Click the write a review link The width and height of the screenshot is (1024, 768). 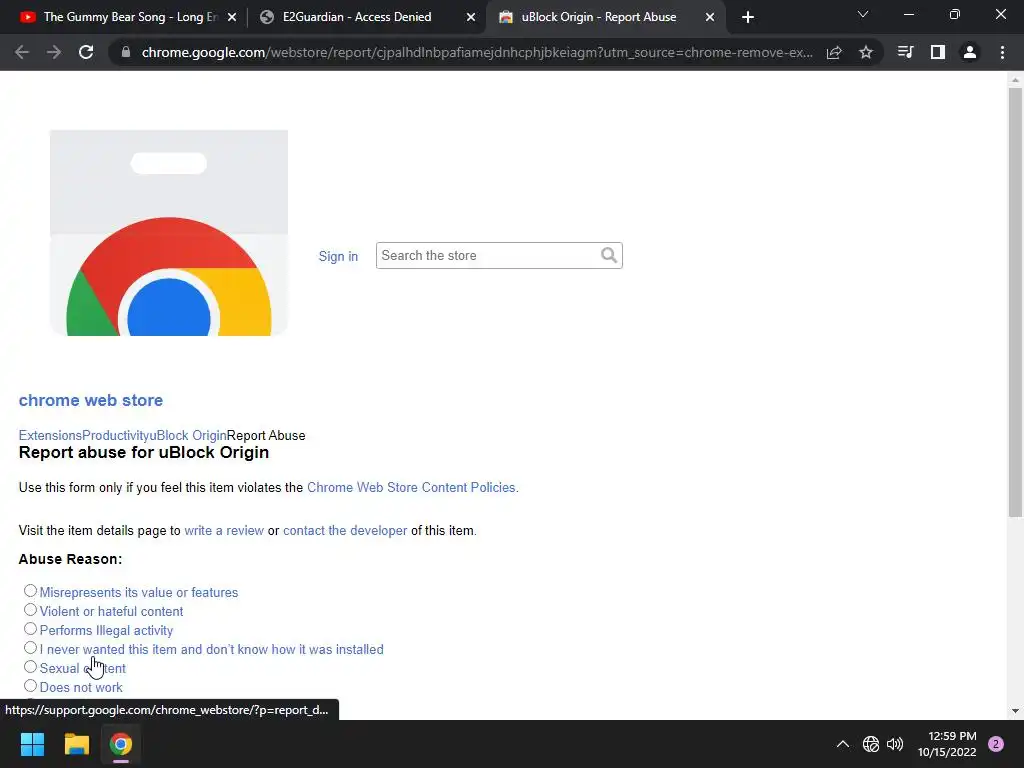224,531
